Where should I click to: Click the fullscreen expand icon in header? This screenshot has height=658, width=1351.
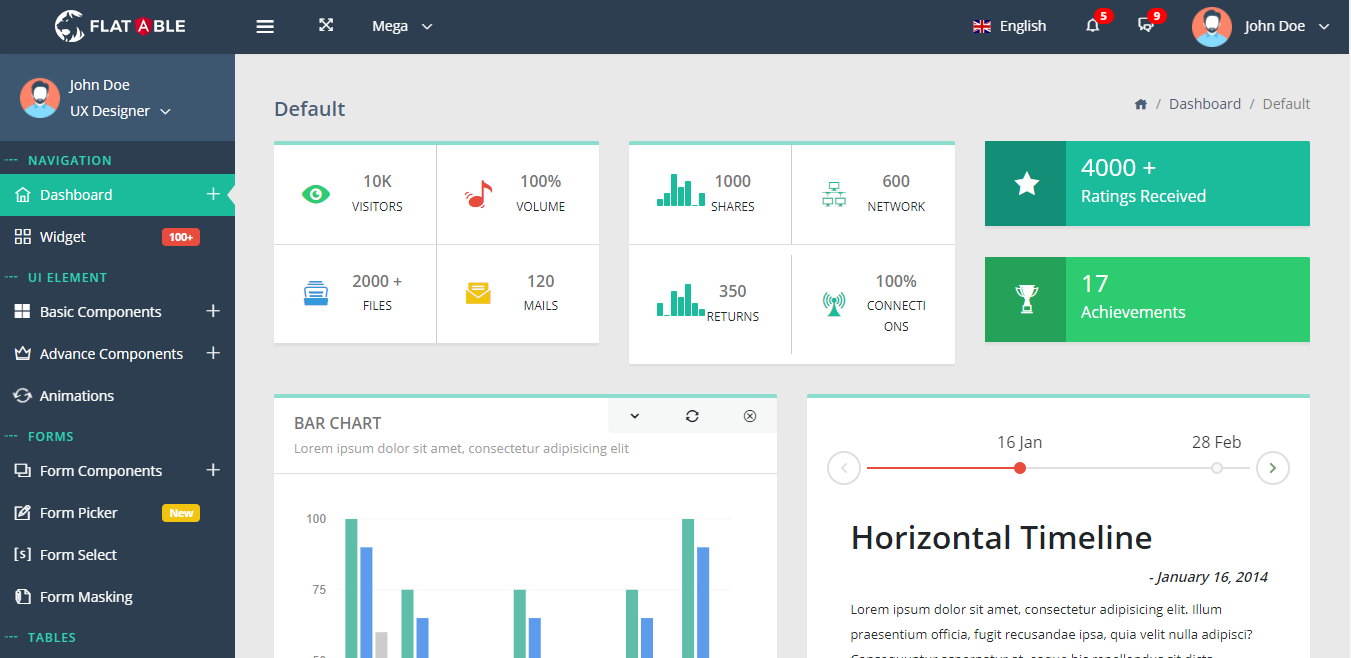pos(326,25)
